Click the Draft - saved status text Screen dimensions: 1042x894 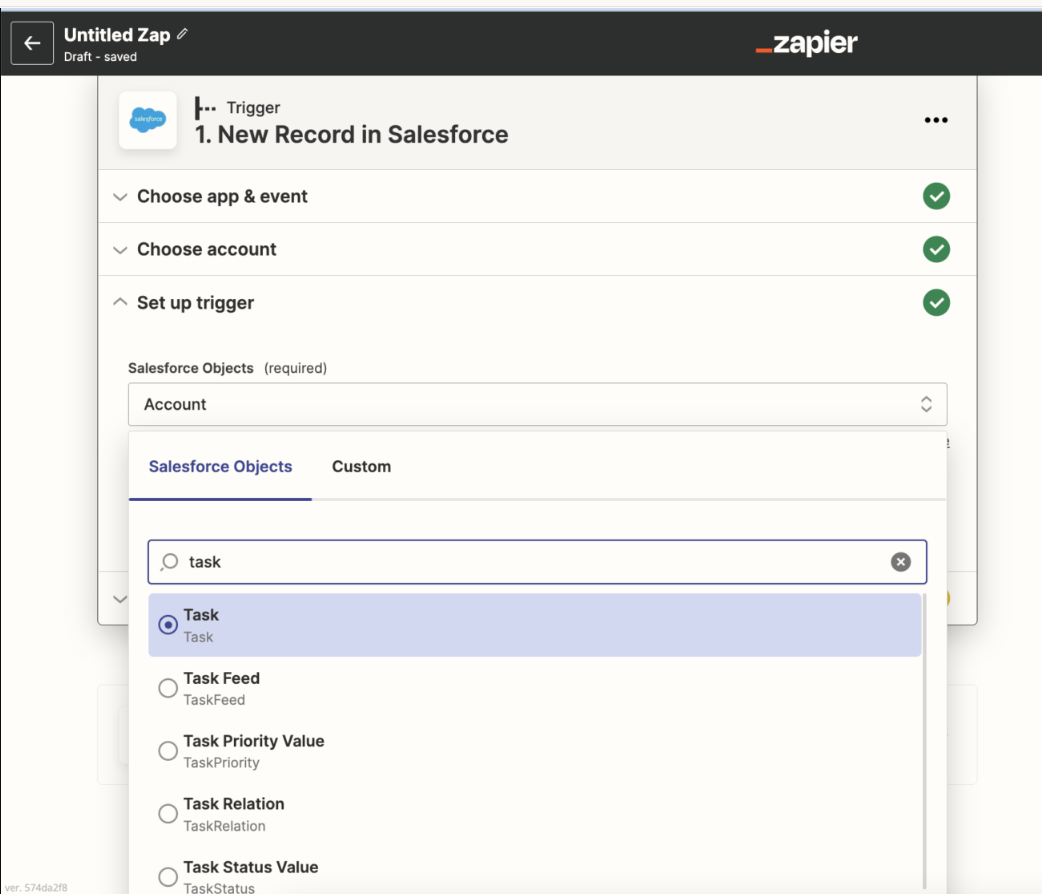point(100,57)
